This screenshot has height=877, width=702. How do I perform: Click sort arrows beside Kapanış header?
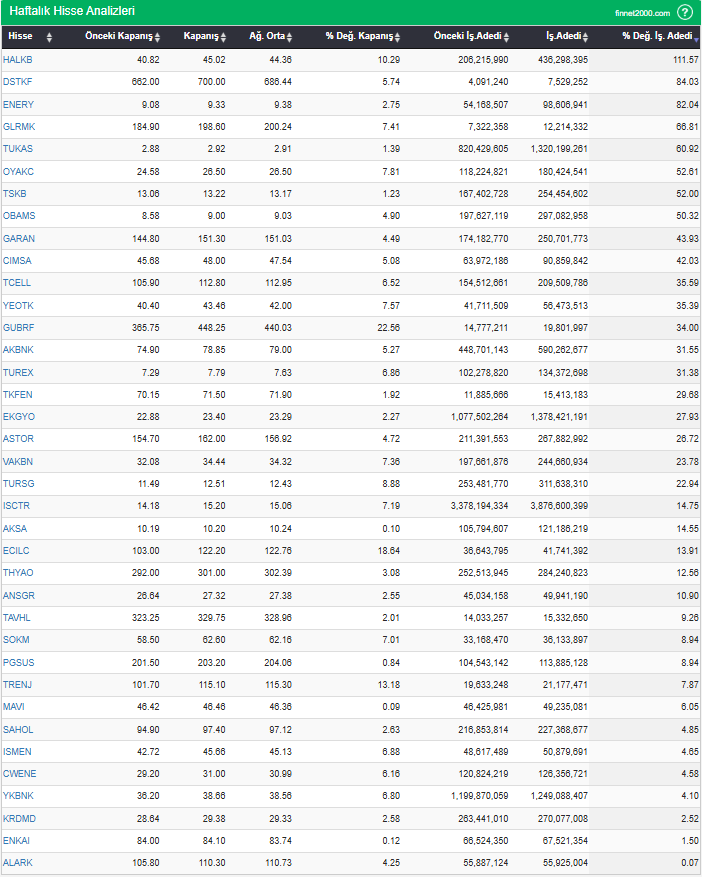coord(224,37)
